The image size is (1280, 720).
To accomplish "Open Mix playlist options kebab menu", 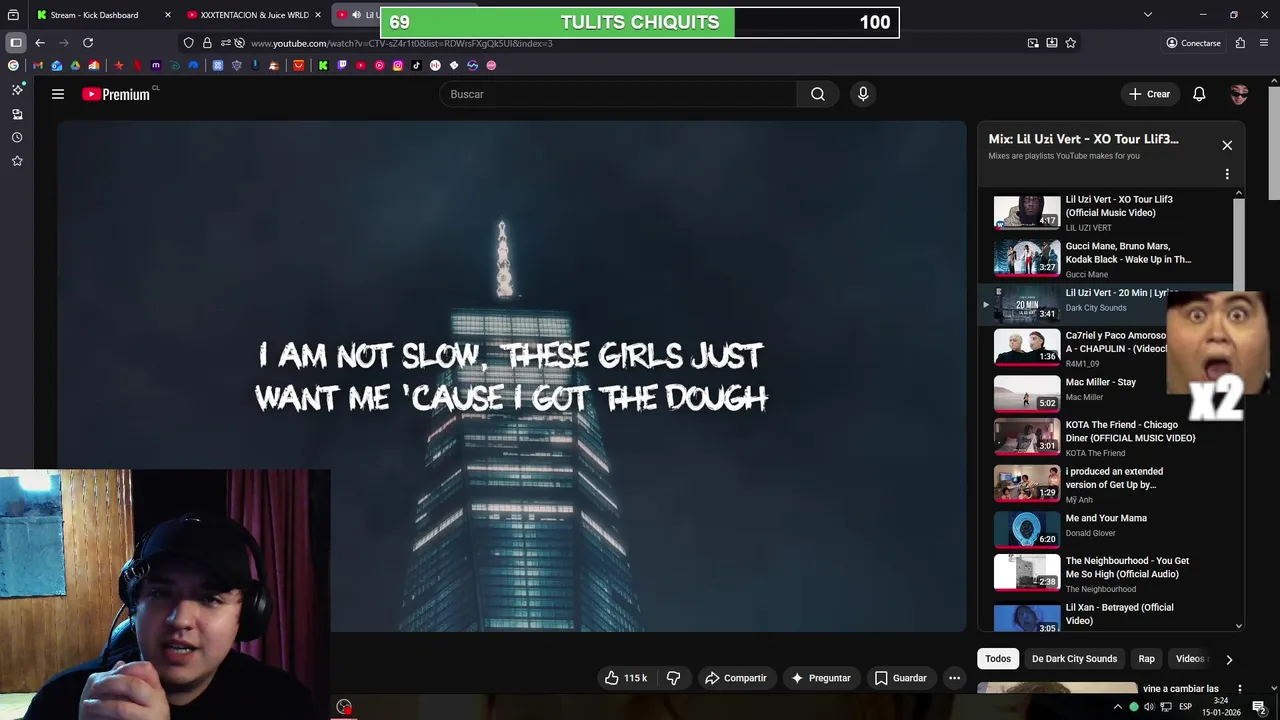I will point(1227,174).
